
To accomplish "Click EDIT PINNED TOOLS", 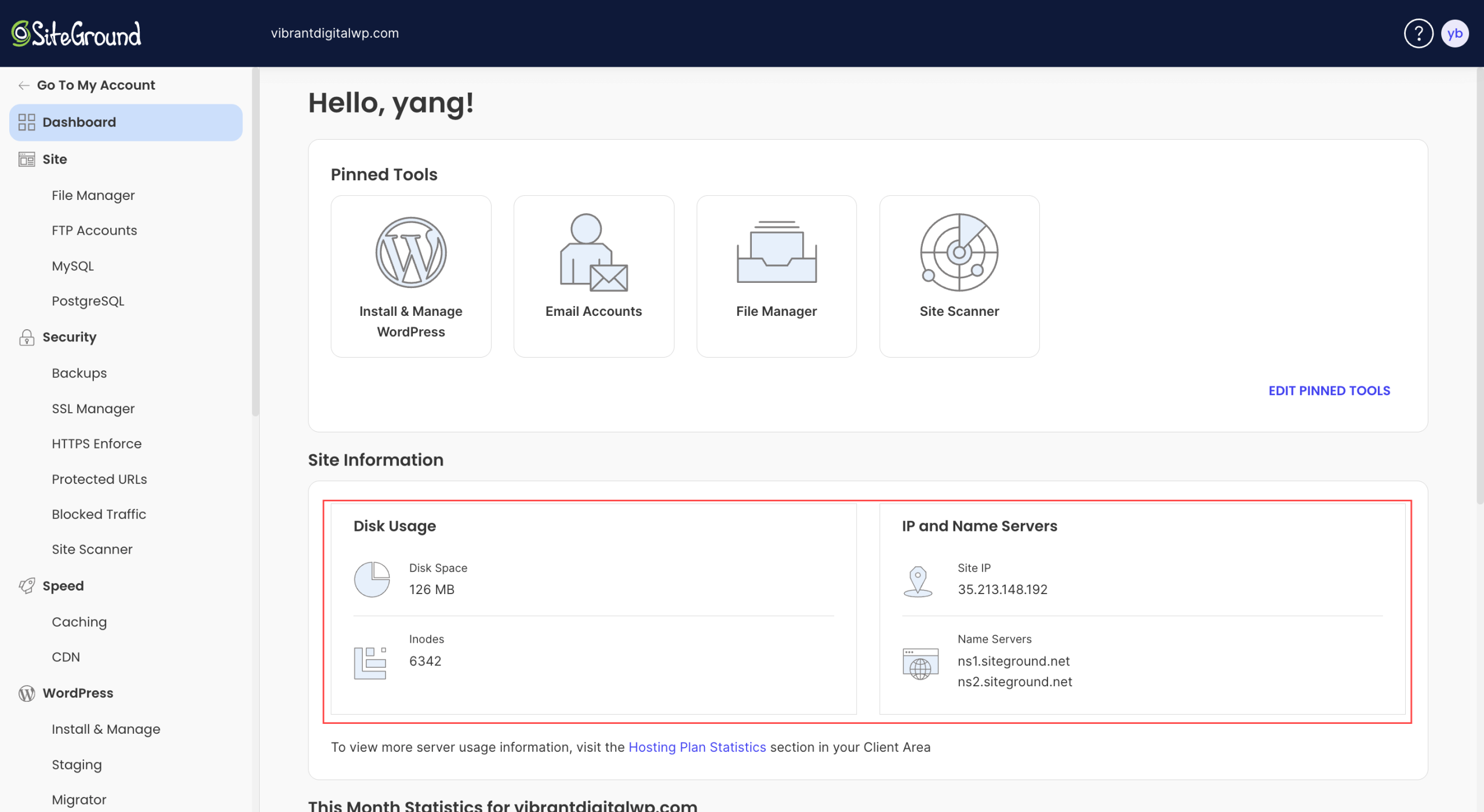I will [1329, 391].
